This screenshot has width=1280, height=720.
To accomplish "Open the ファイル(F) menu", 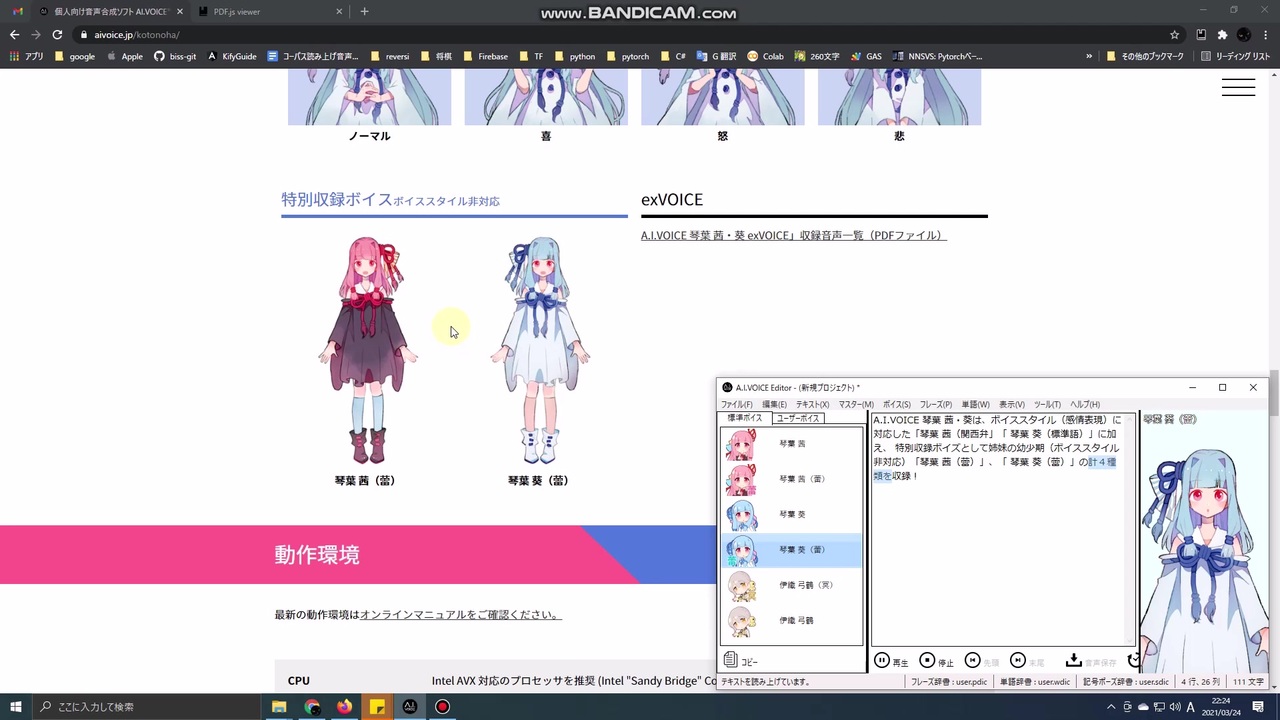I will [x=737, y=404].
